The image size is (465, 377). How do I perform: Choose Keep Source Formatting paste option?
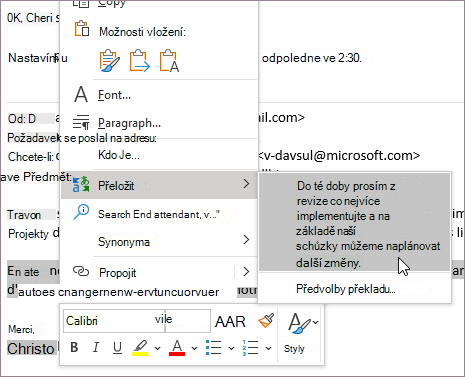[x=109, y=61]
